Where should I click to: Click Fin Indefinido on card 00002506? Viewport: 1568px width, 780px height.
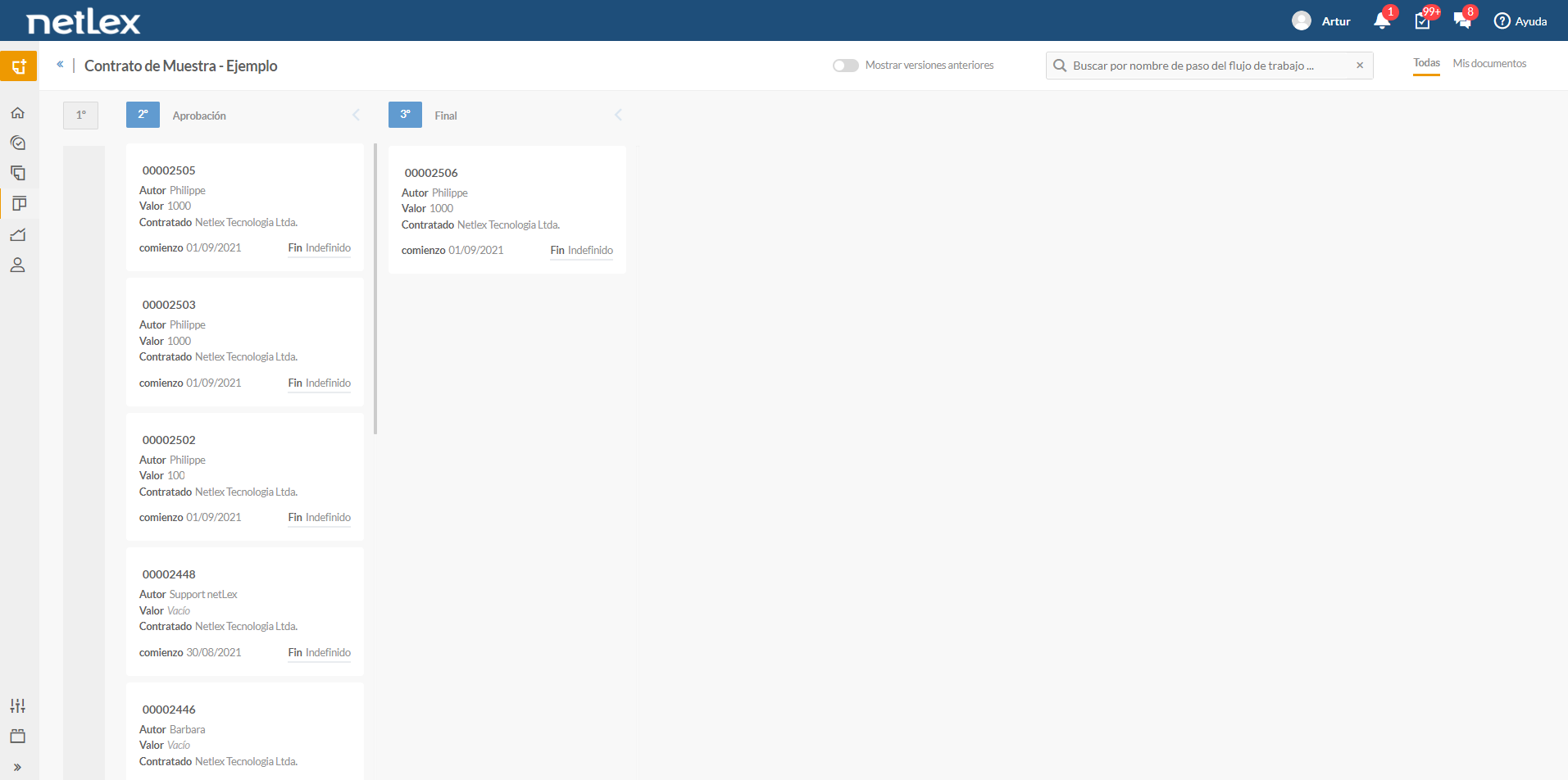point(581,251)
